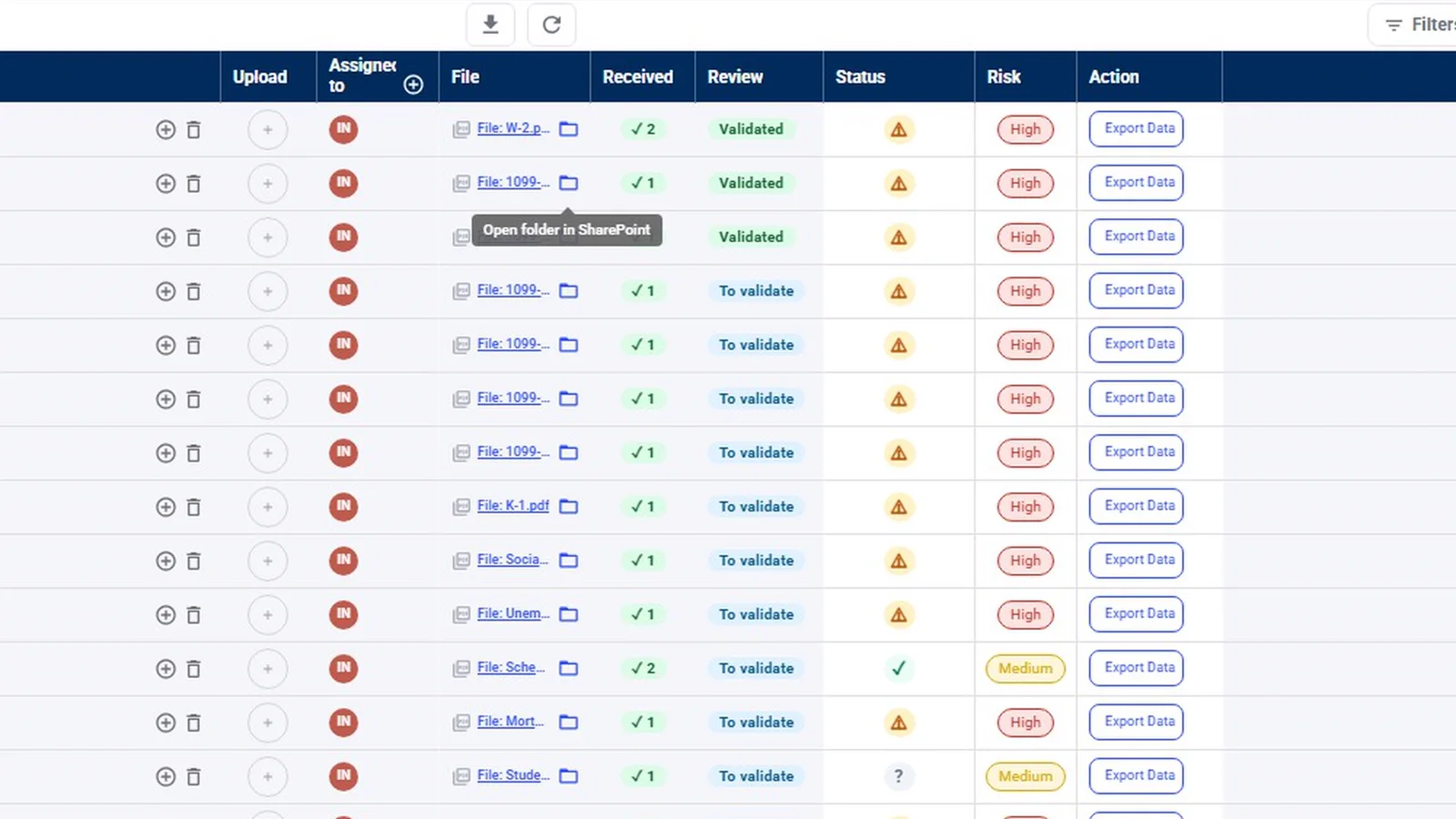Click the question mark status in Stude row
The height and width of the screenshot is (819, 1456).
(x=899, y=776)
